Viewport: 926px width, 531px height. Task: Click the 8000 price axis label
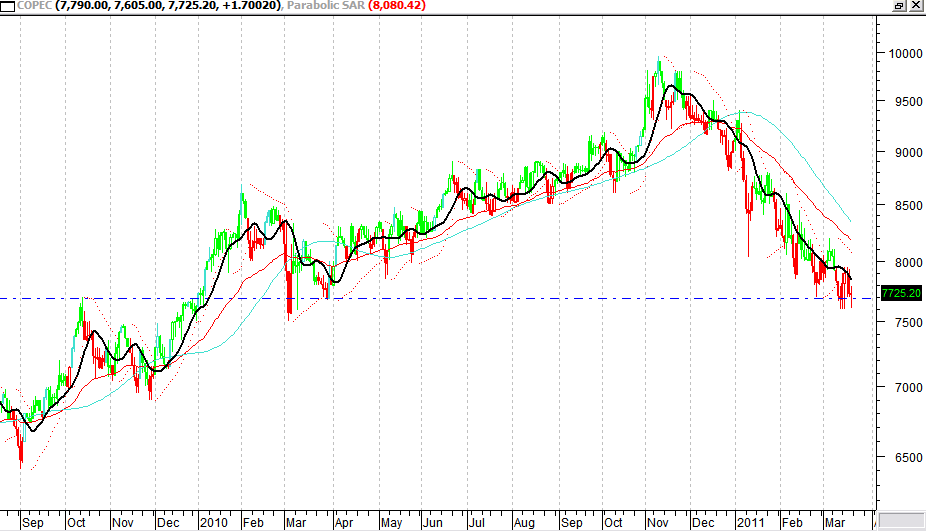point(908,262)
